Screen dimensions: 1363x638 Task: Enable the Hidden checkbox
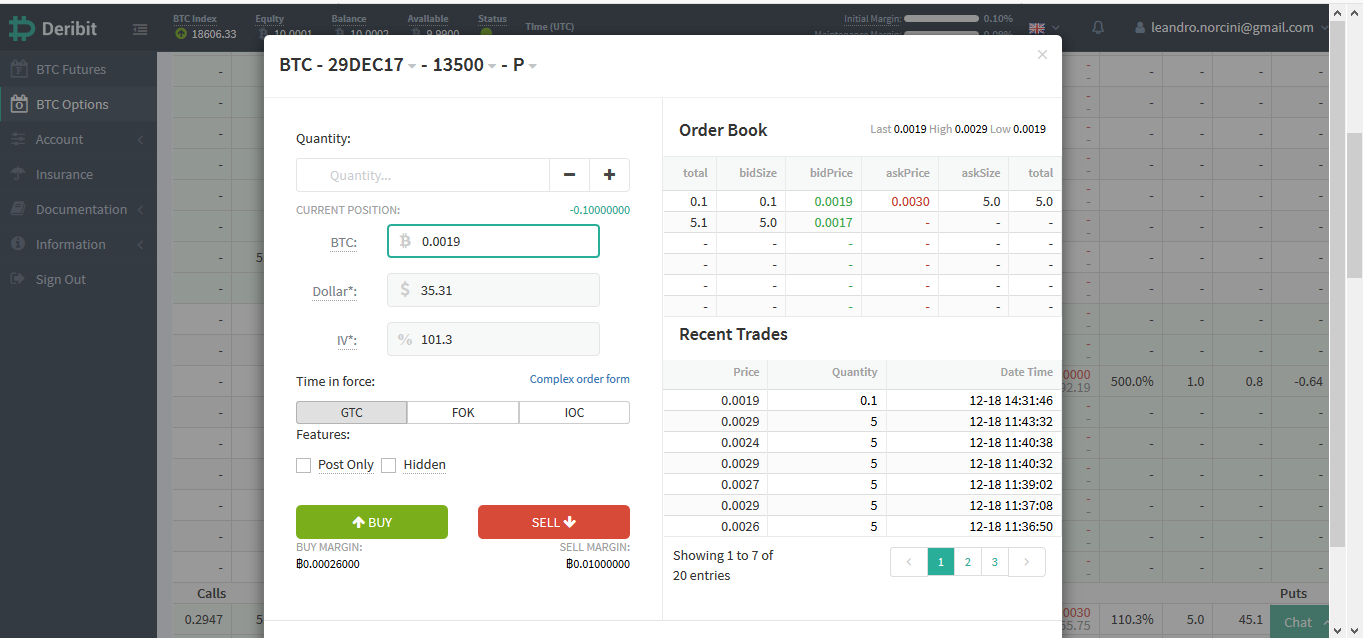[x=389, y=465]
